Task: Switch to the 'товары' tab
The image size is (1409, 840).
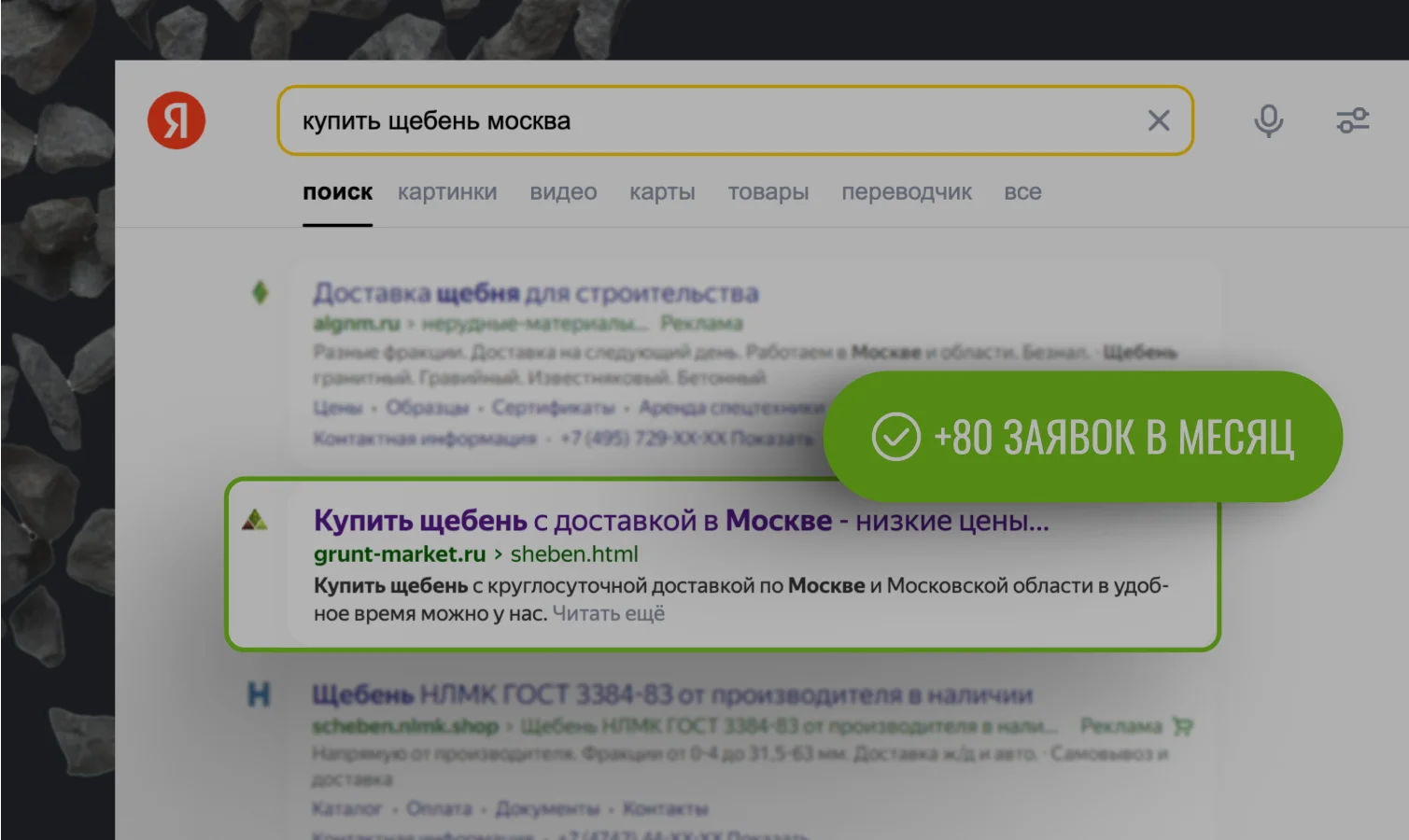Action: [768, 192]
